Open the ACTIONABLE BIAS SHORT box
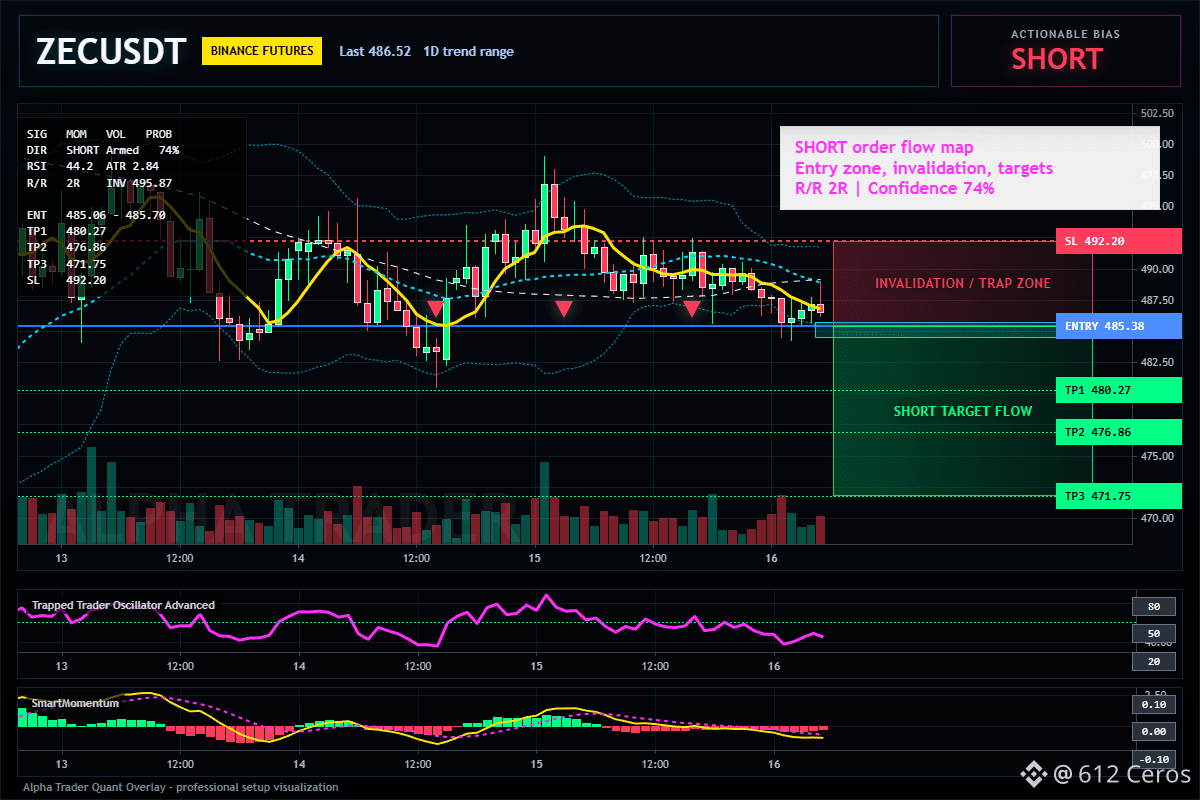The height and width of the screenshot is (800, 1200). [1065, 51]
